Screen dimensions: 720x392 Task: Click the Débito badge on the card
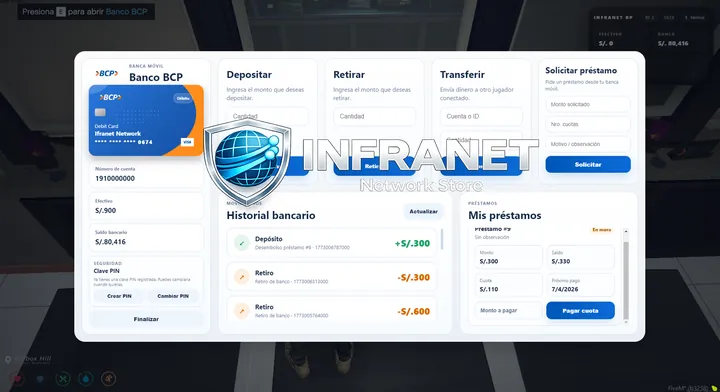(183, 98)
